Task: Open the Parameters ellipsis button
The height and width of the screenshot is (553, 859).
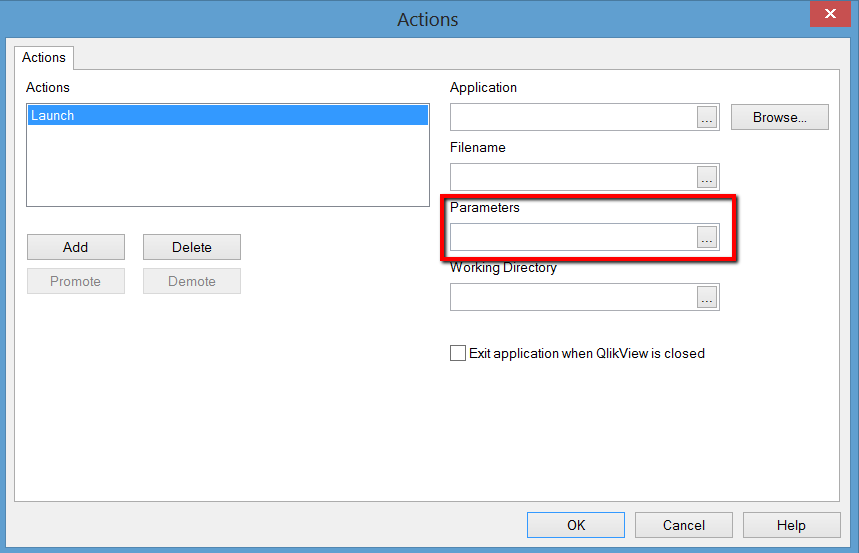Action: coord(707,238)
